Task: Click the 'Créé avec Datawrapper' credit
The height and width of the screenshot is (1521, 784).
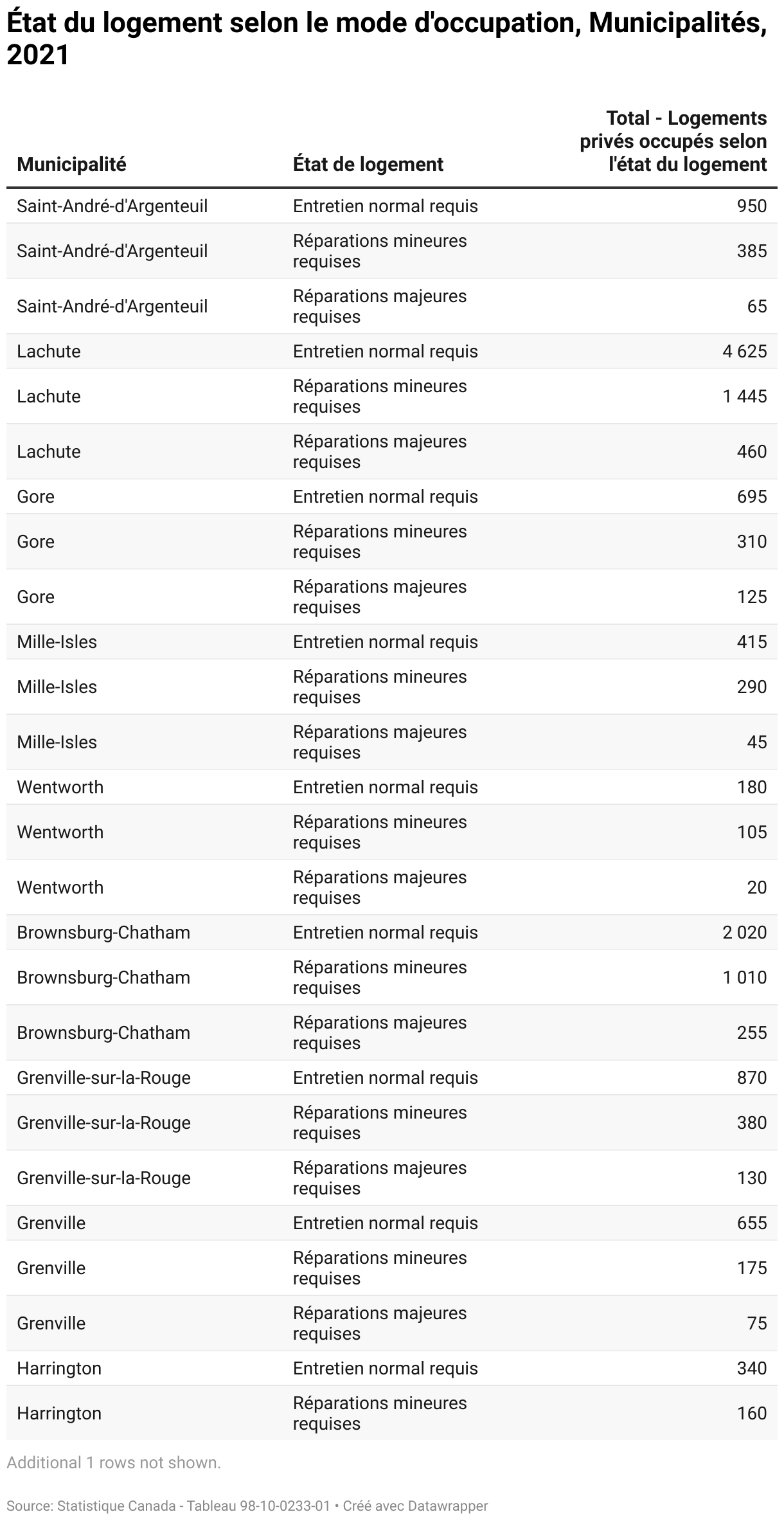Action: click(415, 1506)
